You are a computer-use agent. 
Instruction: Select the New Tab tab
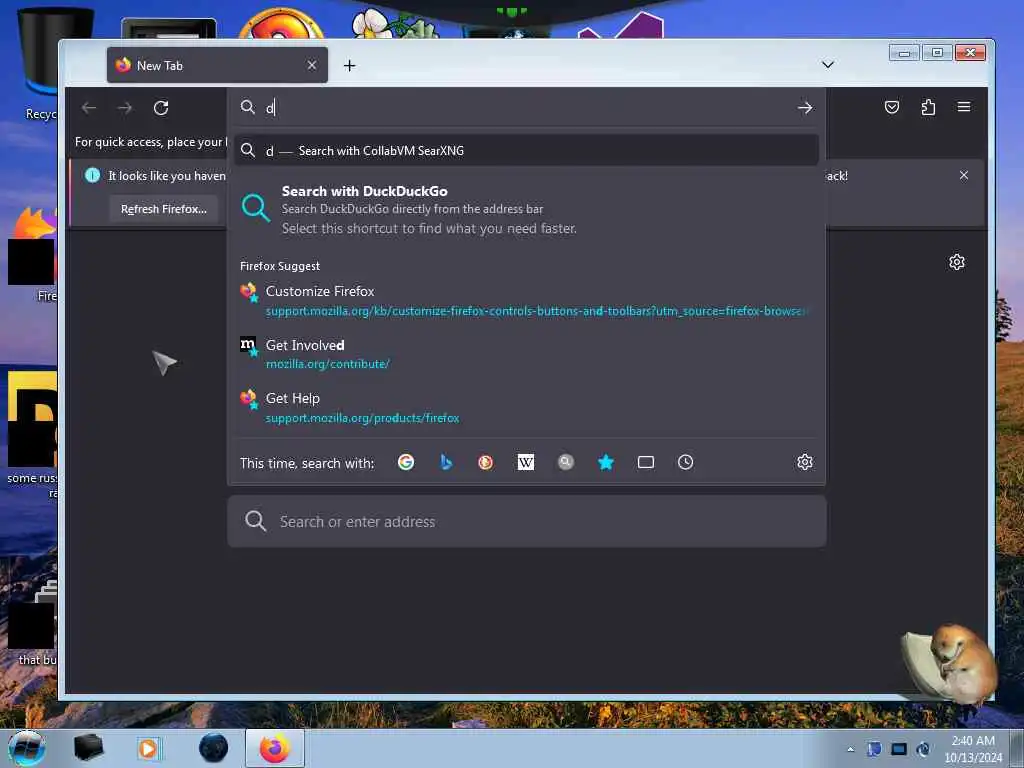tap(217, 65)
